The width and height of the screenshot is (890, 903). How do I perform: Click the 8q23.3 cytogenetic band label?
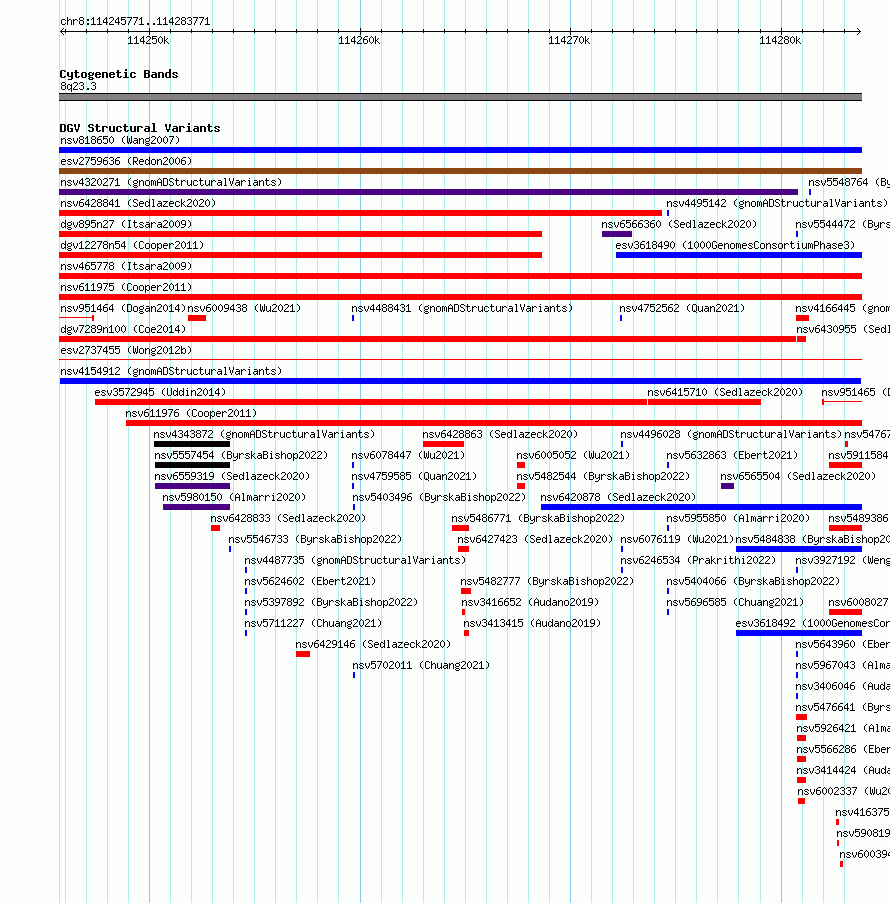[78, 86]
